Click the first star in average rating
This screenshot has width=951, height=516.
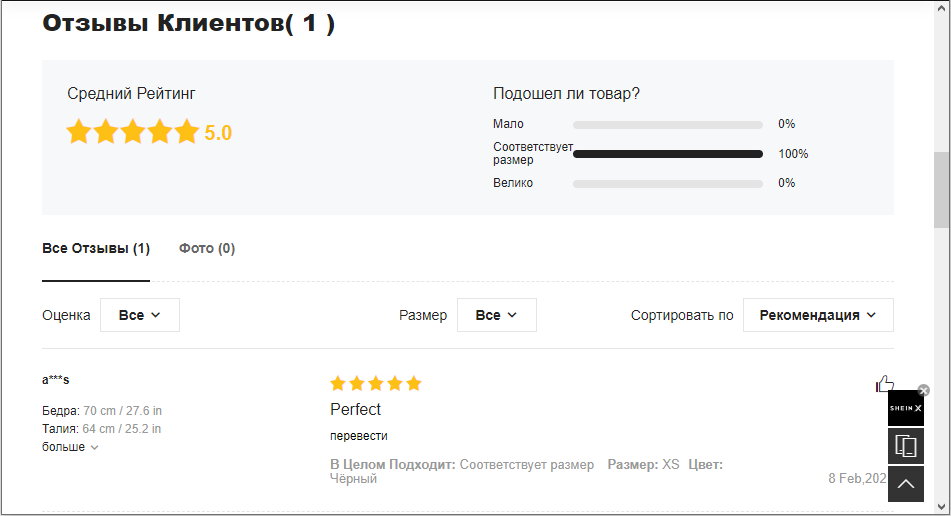[x=79, y=132]
